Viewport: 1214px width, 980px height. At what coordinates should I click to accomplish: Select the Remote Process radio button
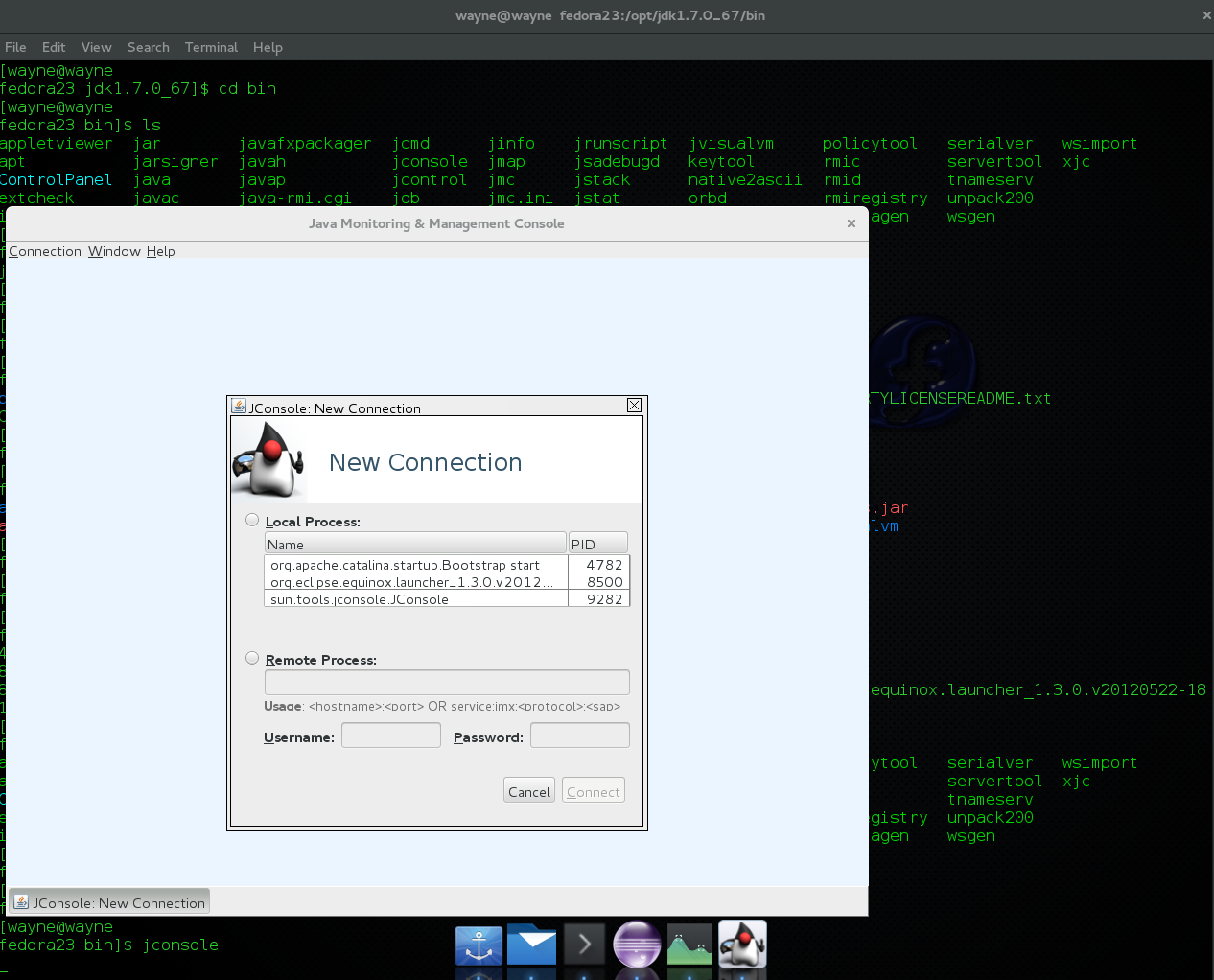pos(252,658)
